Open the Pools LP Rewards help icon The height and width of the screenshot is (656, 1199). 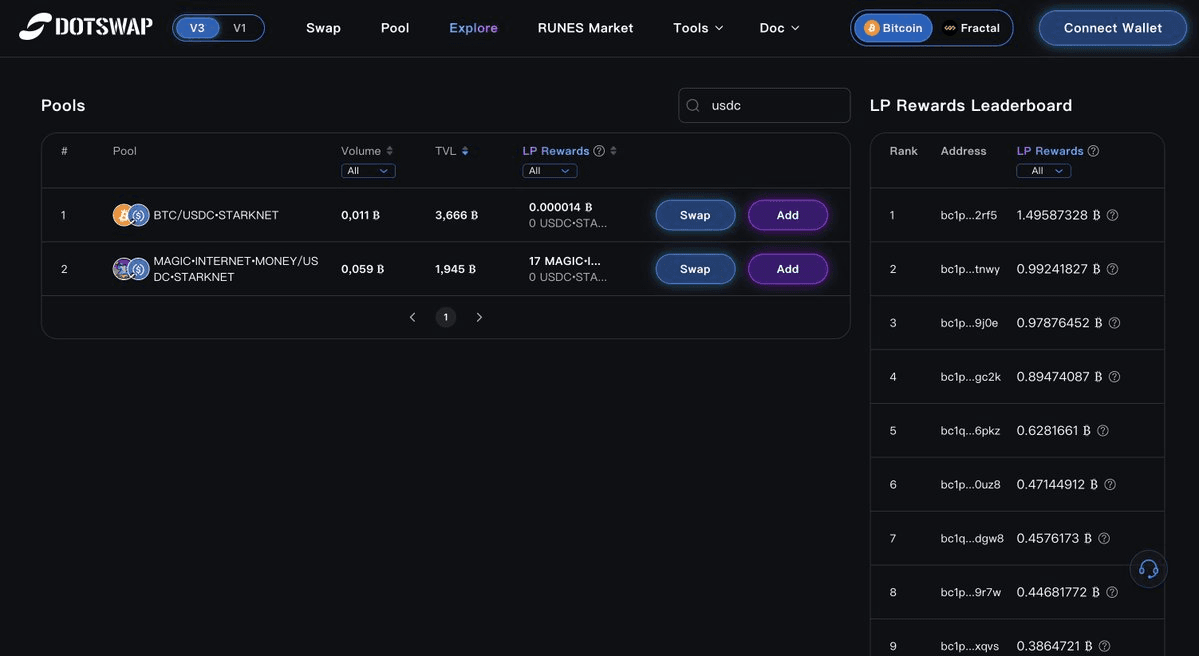(x=599, y=151)
